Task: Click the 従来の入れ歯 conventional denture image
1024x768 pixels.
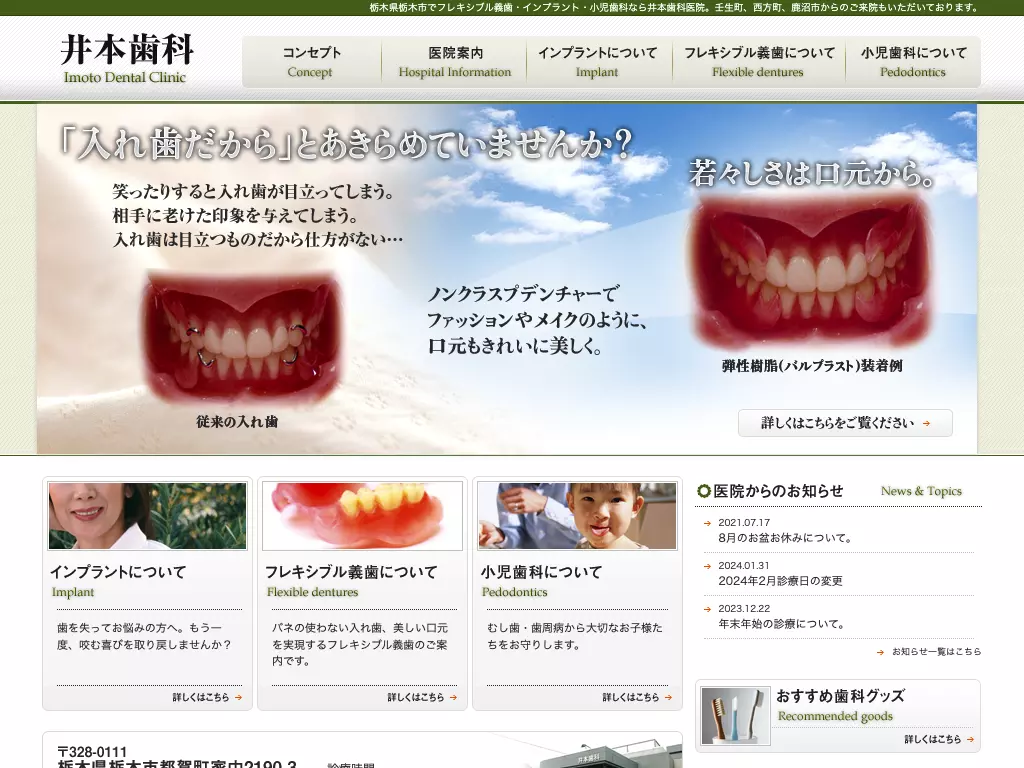Action: (241, 336)
